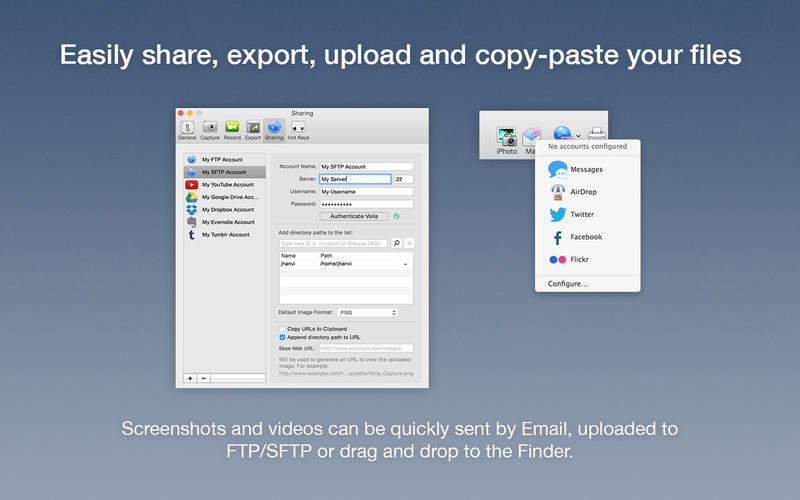Open the Capture preferences tab
The width and height of the screenshot is (800, 500).
tap(210, 130)
